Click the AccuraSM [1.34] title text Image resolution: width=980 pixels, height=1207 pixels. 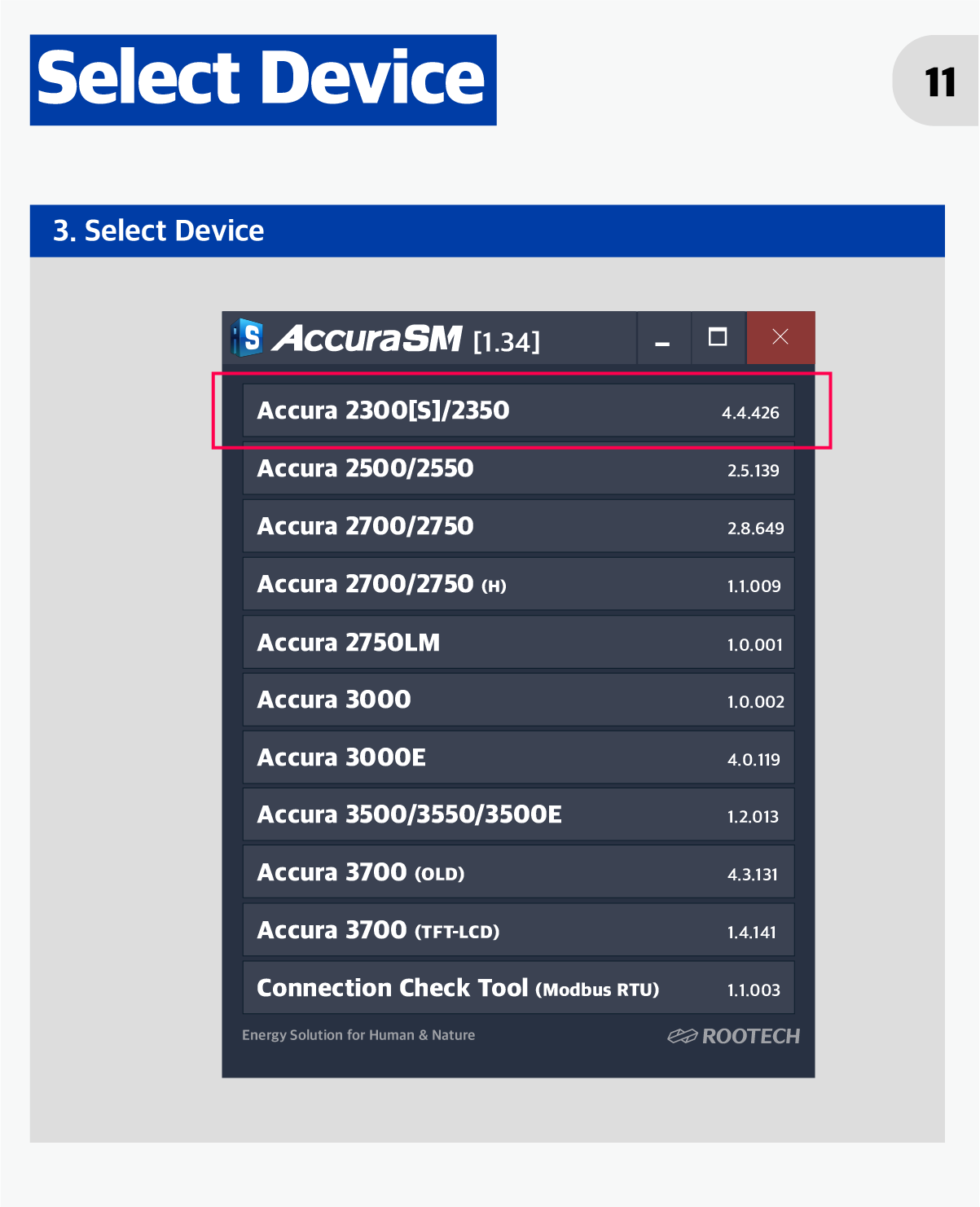pos(406,339)
